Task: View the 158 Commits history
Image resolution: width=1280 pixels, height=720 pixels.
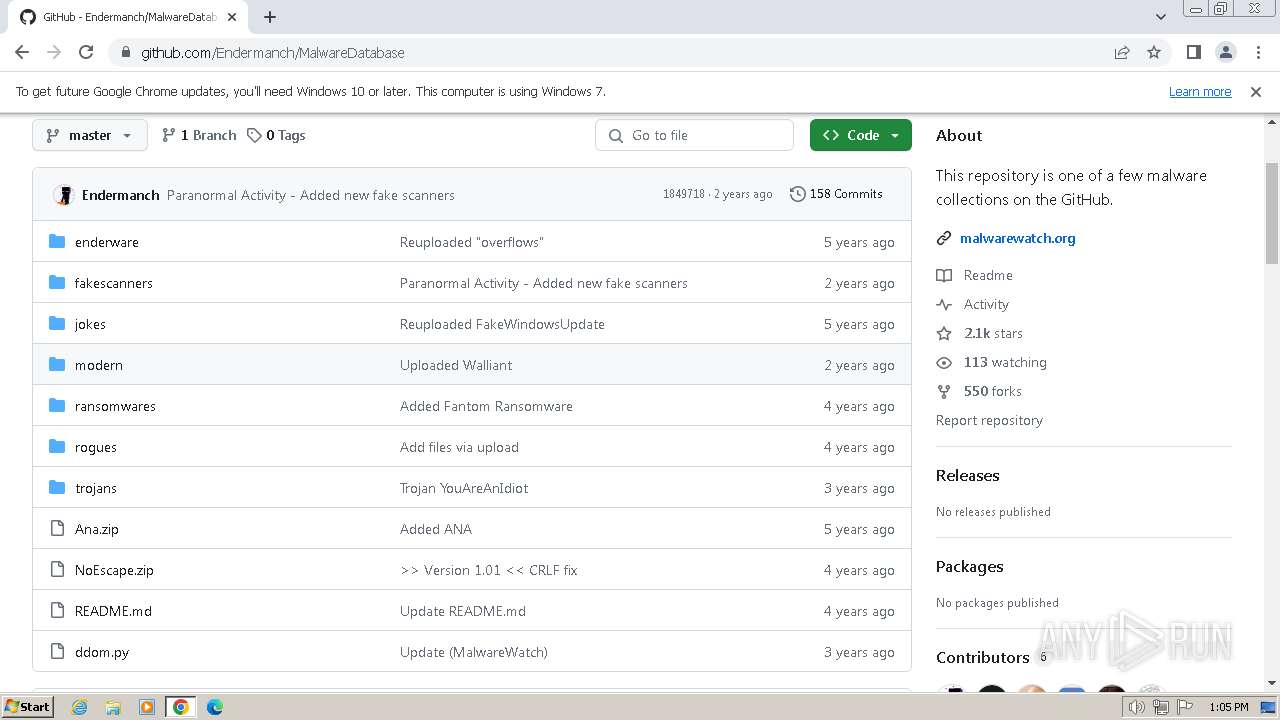Action: [x=836, y=194]
